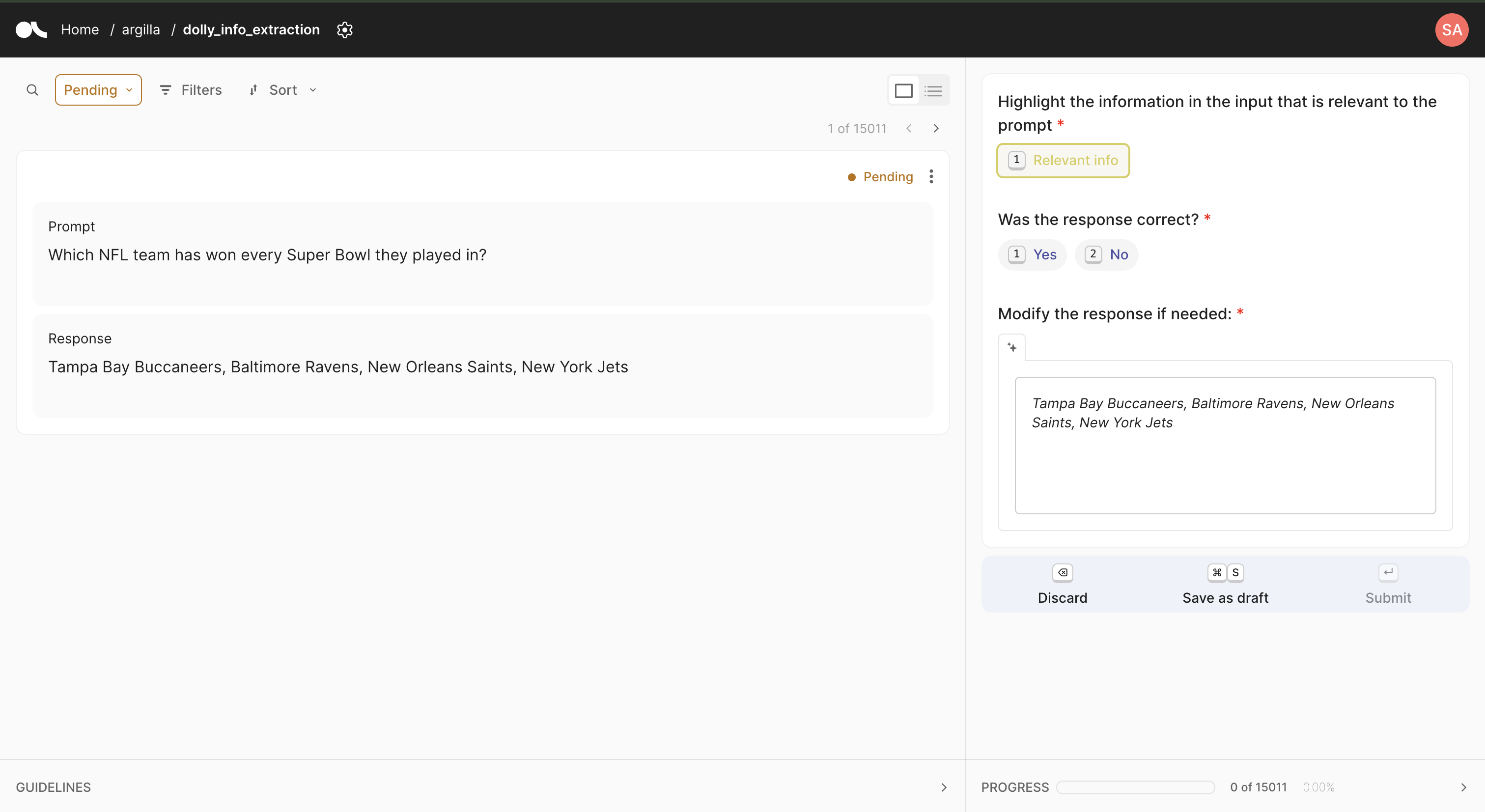Switch to single record focus view

(x=903, y=90)
